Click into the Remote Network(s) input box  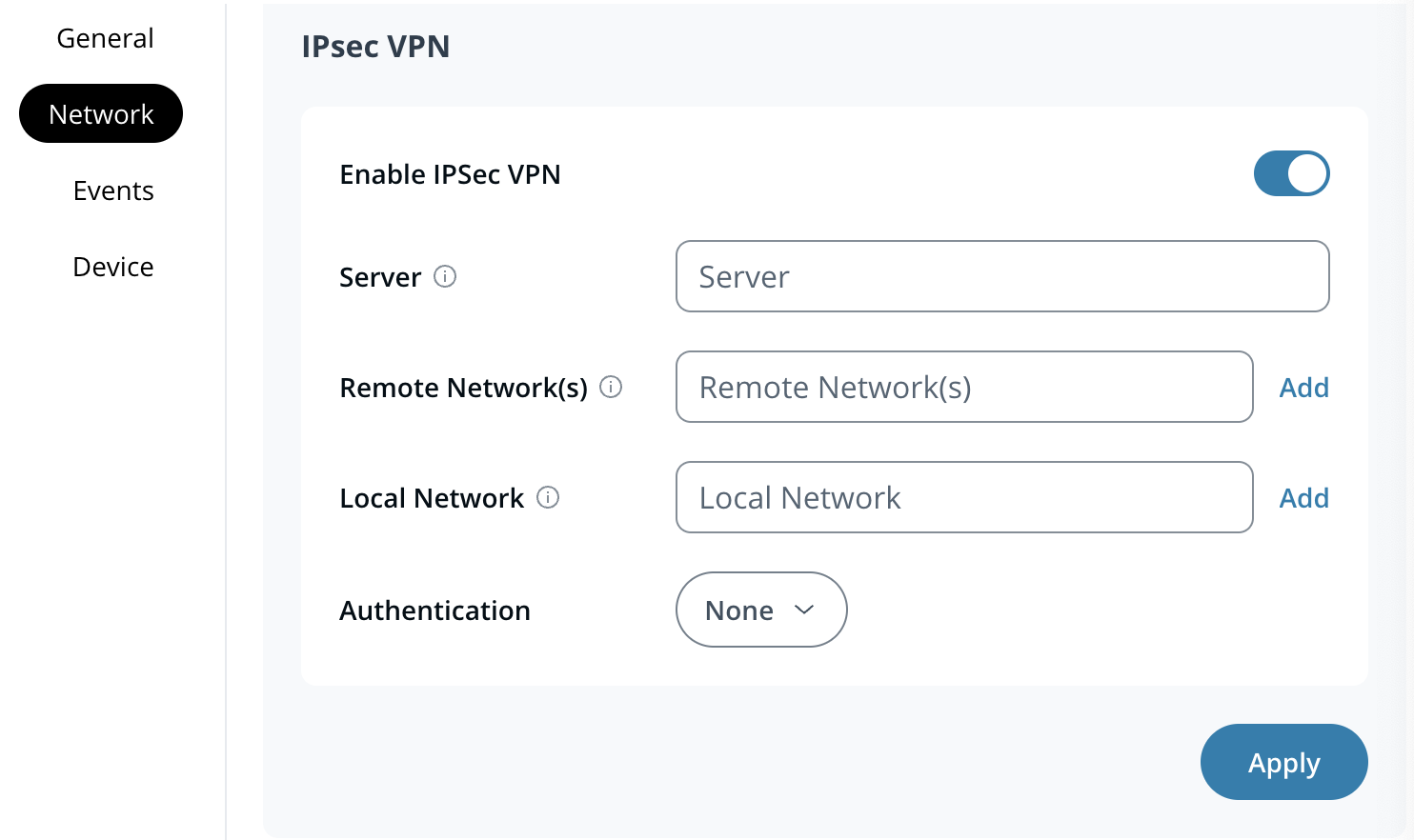[963, 387]
